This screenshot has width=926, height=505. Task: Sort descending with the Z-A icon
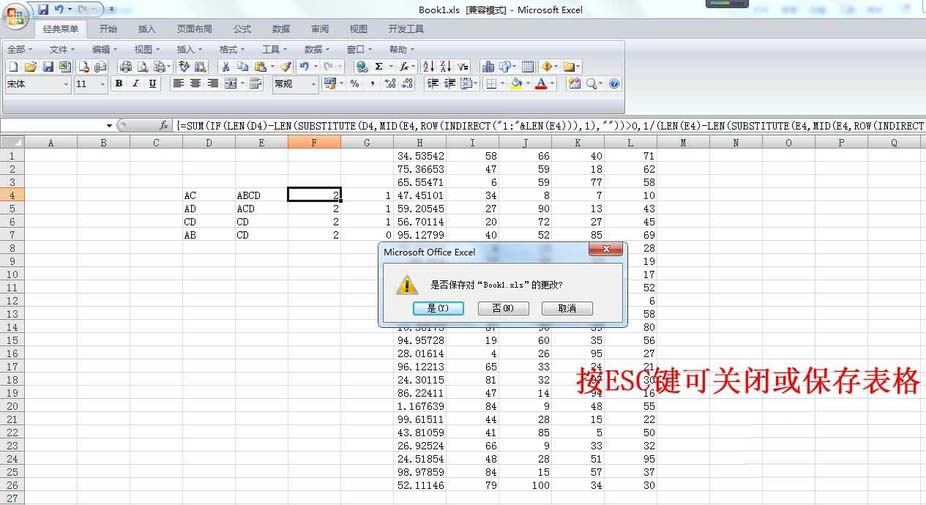pos(446,66)
